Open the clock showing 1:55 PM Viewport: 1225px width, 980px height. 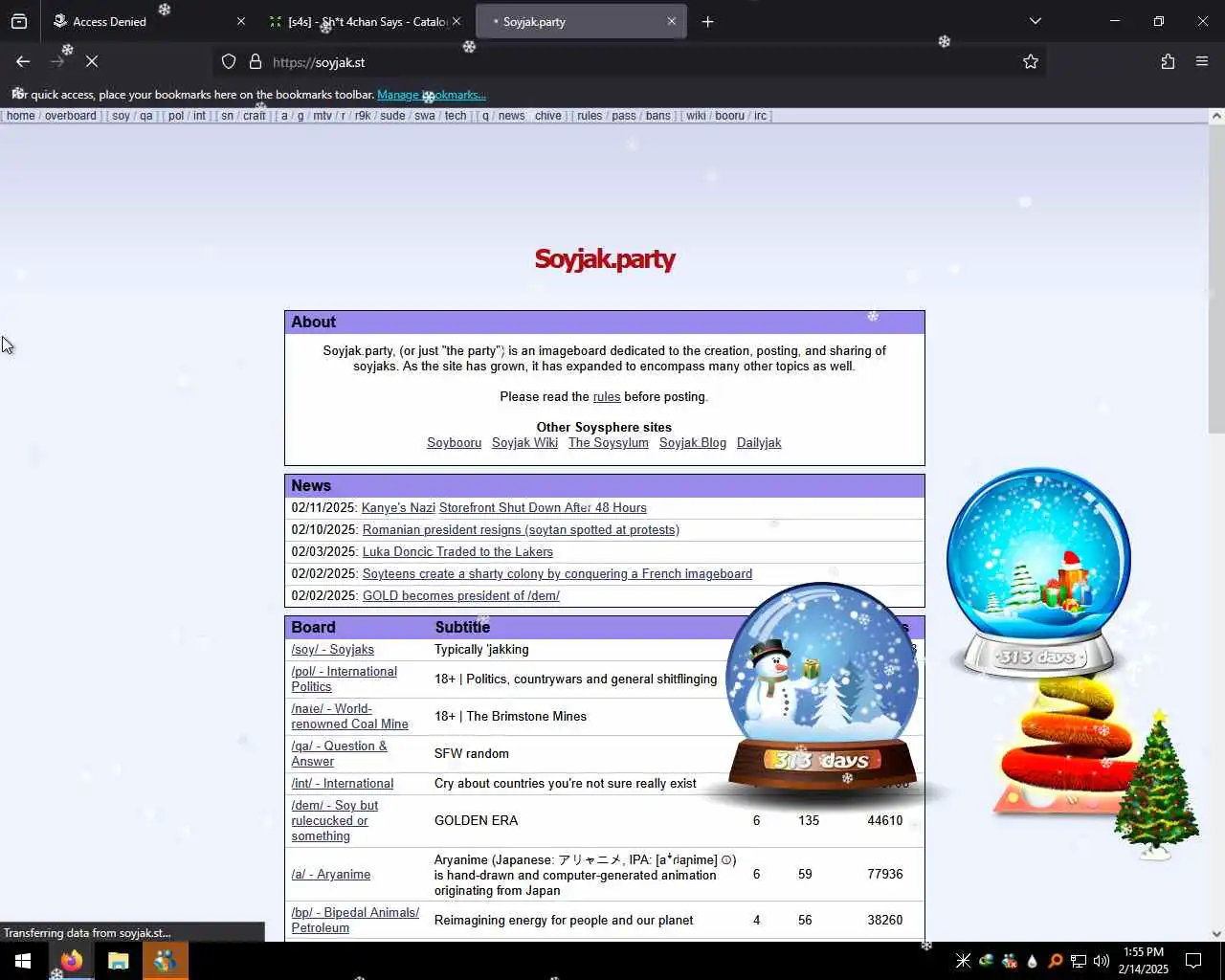click(1144, 961)
